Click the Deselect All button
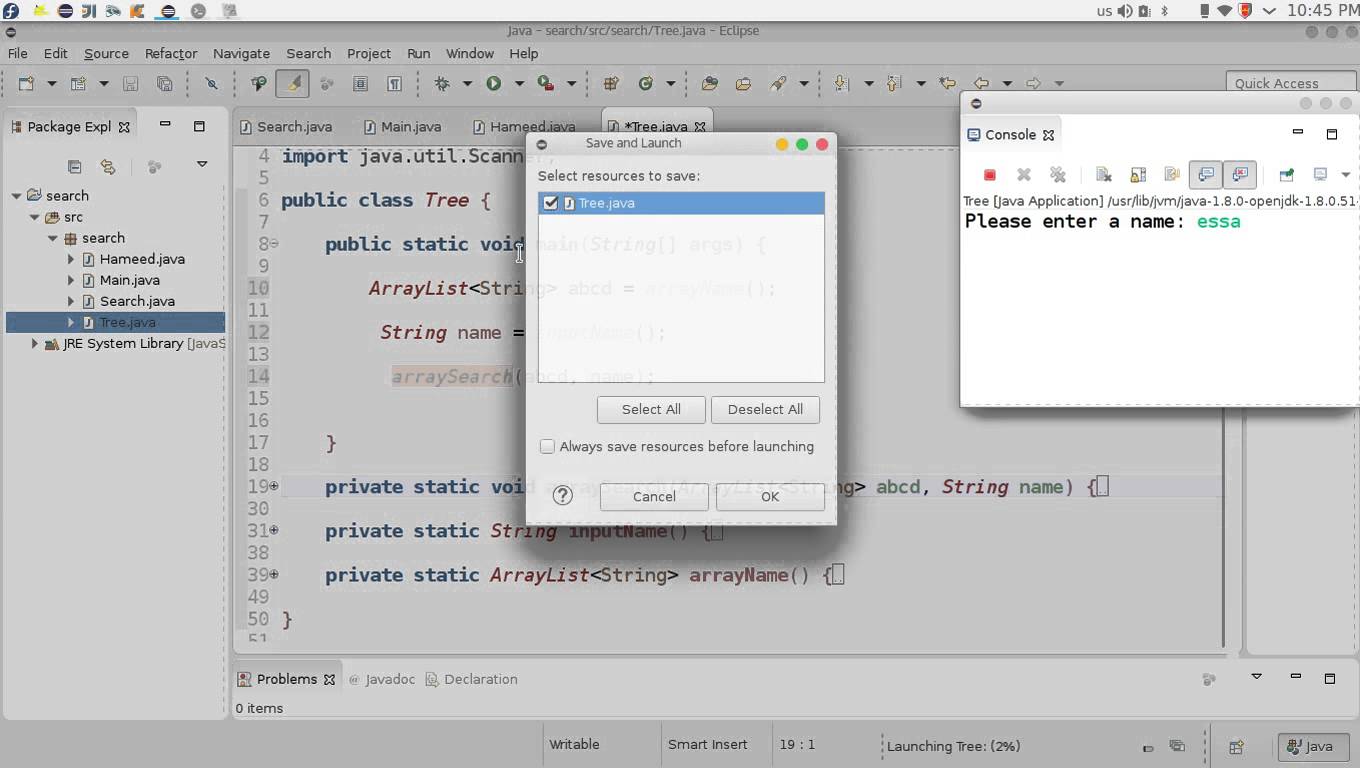Image resolution: width=1360 pixels, height=768 pixels. [765, 409]
